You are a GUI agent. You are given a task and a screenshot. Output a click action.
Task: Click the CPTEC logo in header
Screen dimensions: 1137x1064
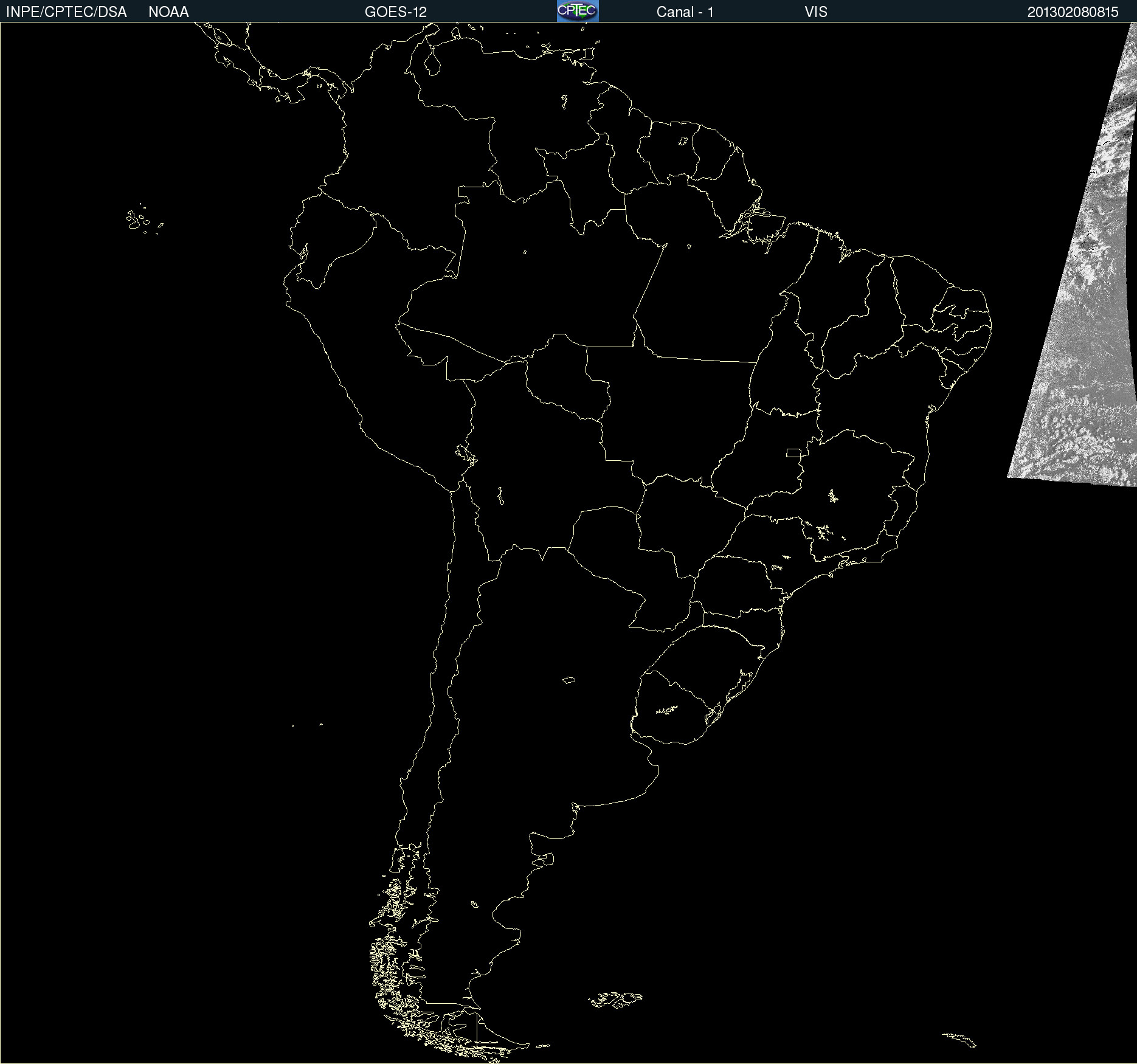tap(578, 11)
